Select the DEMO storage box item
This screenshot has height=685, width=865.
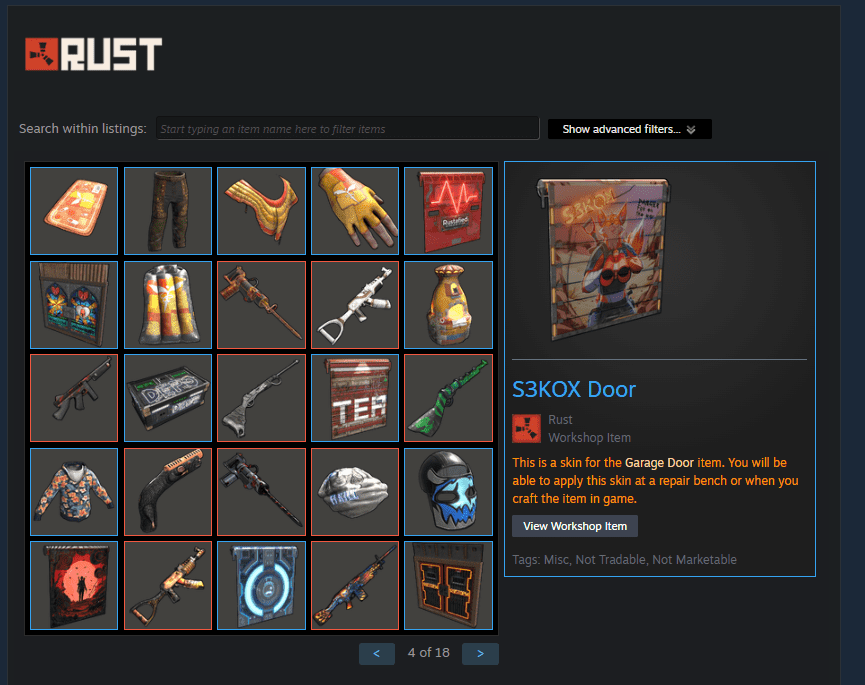click(x=168, y=398)
